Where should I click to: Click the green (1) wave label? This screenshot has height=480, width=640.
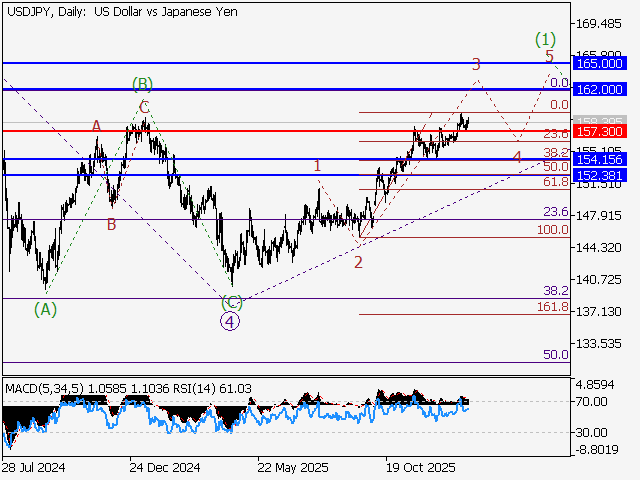545,39
